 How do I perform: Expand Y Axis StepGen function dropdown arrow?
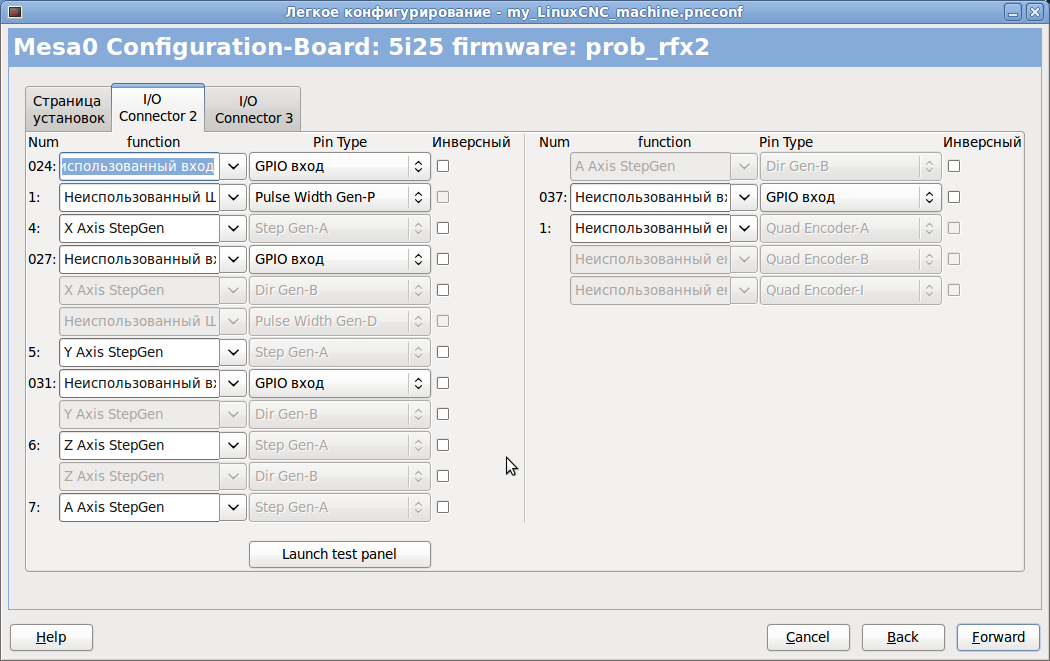tap(233, 352)
